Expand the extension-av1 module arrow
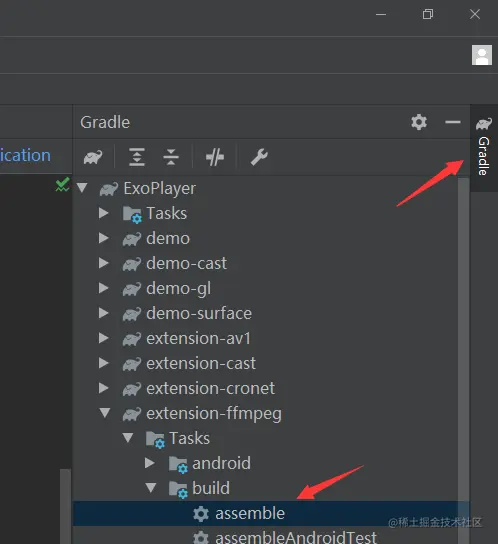This screenshot has width=498, height=544. pyautogui.click(x=103, y=338)
